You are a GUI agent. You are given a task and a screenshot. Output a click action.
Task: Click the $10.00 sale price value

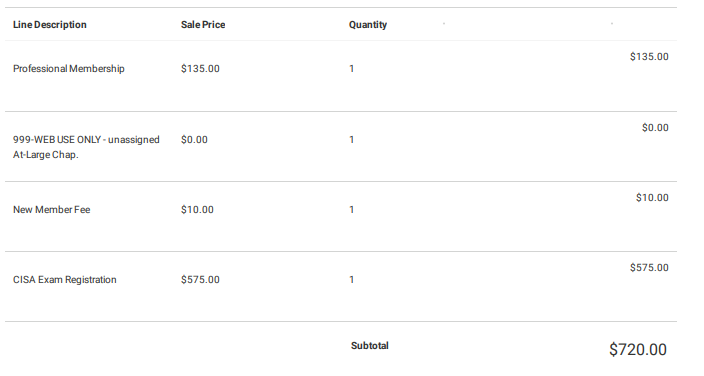pos(197,210)
